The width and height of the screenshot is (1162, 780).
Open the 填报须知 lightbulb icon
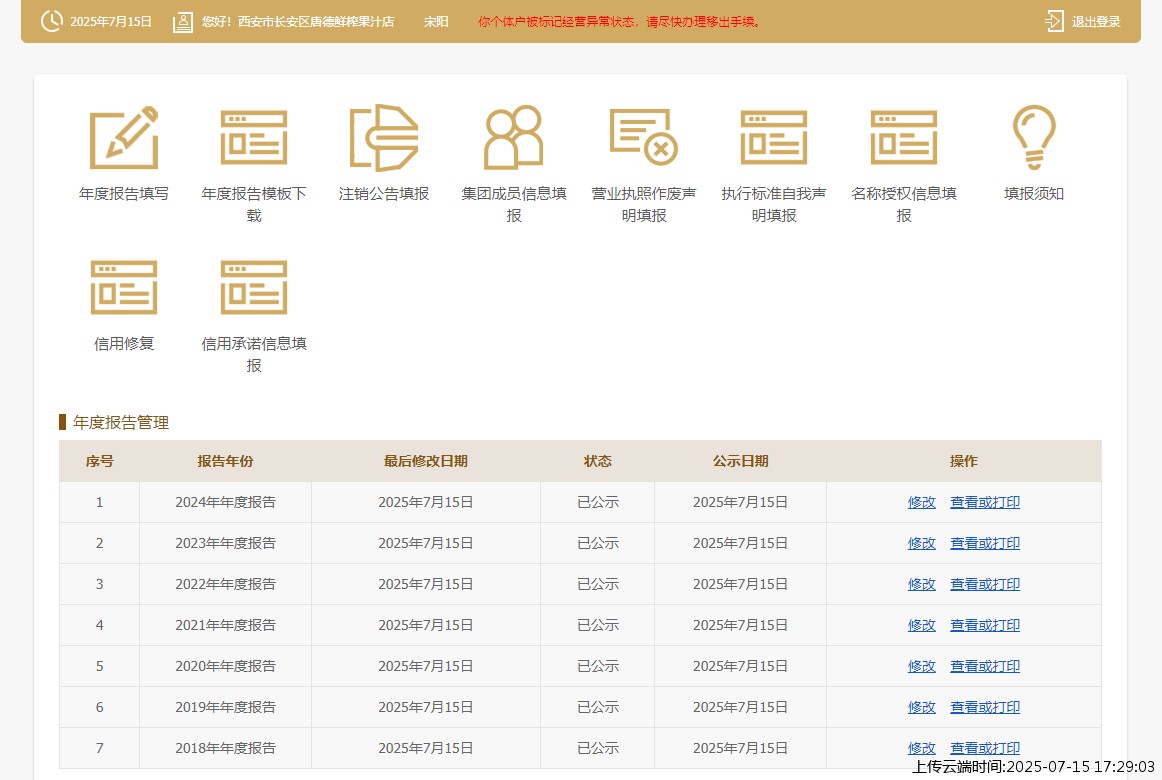point(1034,138)
